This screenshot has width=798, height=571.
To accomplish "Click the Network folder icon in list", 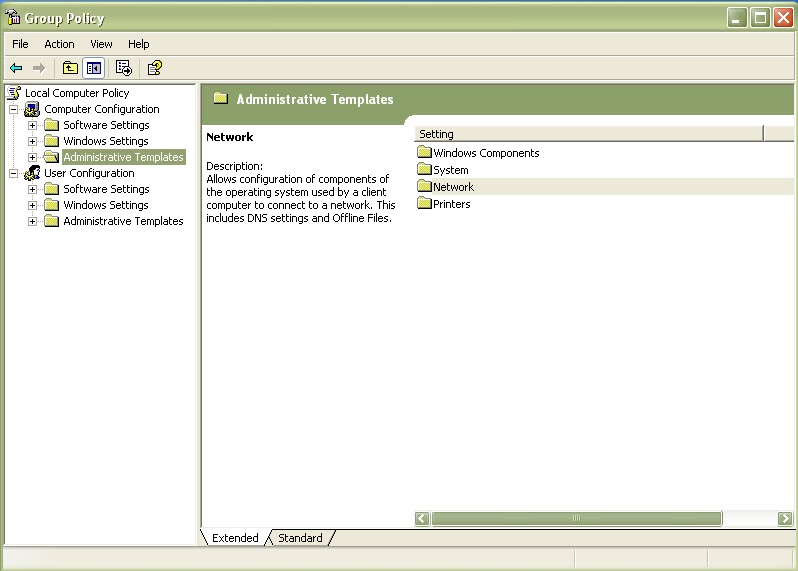I will coord(424,186).
